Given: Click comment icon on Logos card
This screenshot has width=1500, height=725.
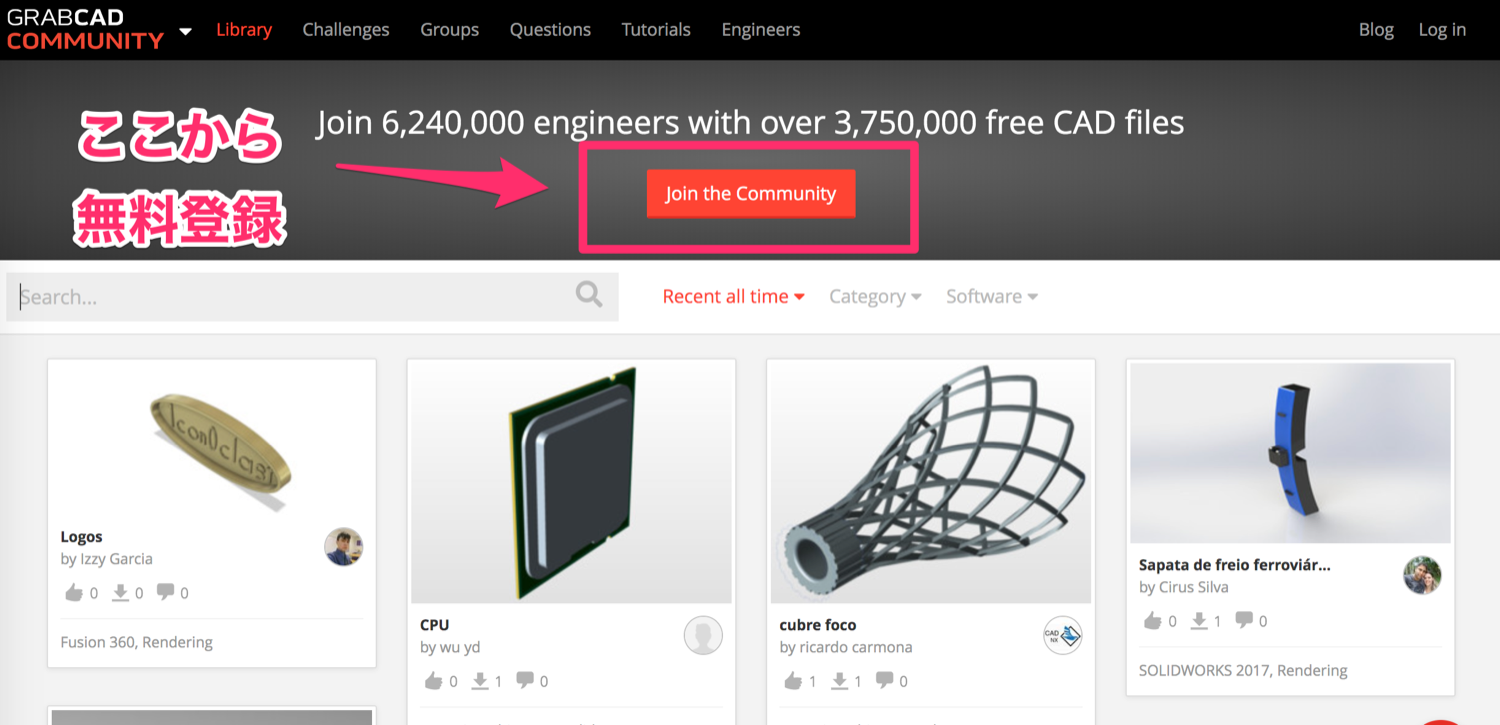Looking at the screenshot, I should [x=166, y=591].
